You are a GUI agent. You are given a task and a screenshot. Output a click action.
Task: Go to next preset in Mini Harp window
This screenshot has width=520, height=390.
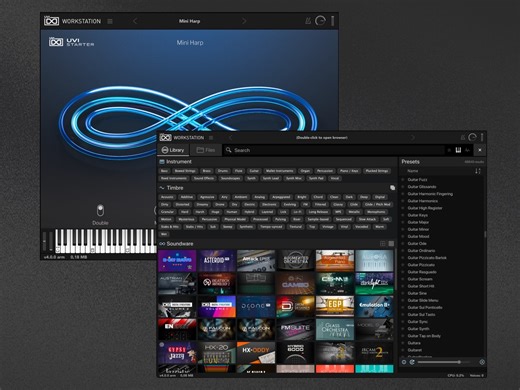click(x=244, y=21)
